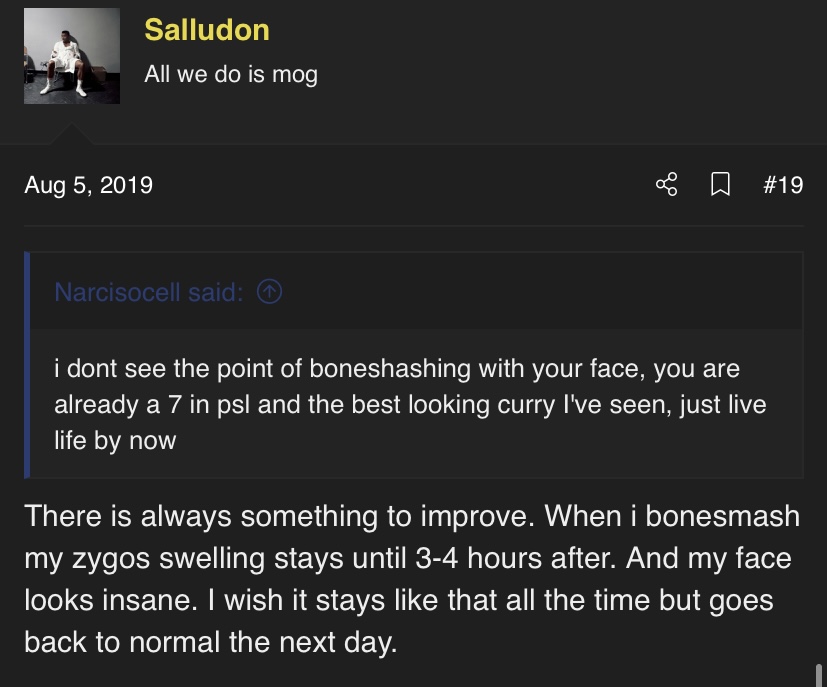Image resolution: width=827 pixels, height=687 pixels.
Task: Click the page scrollbar thumb at the edge
Action: (x=820, y=675)
